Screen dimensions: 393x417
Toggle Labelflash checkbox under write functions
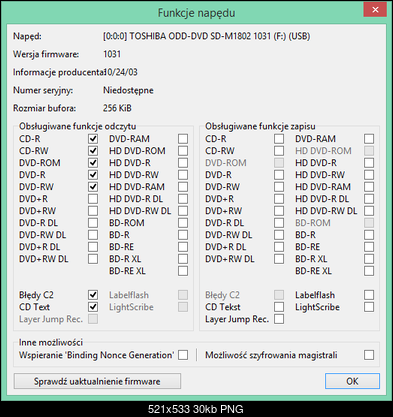(369, 295)
